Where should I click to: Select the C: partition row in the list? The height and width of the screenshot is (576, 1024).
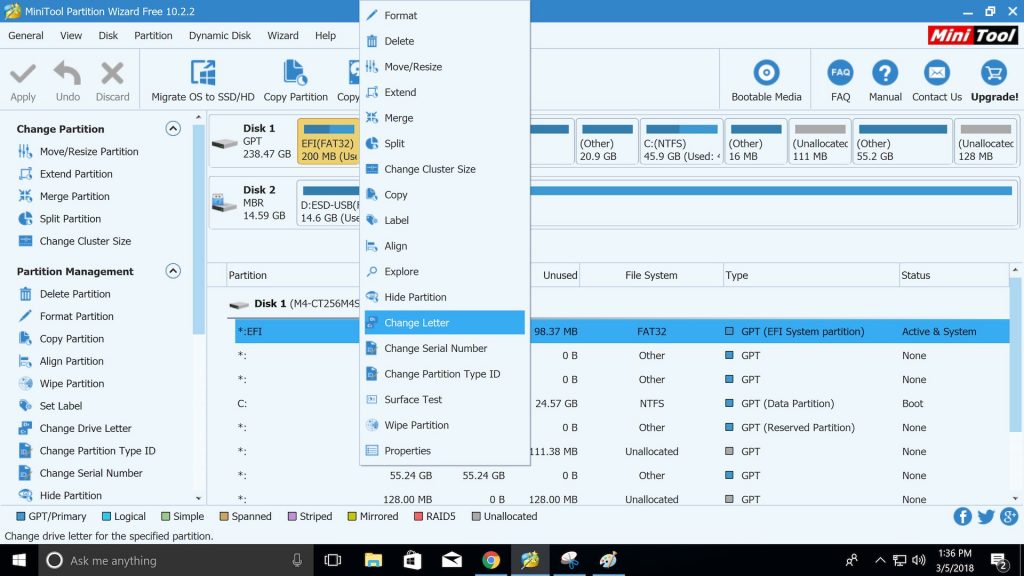coord(621,404)
